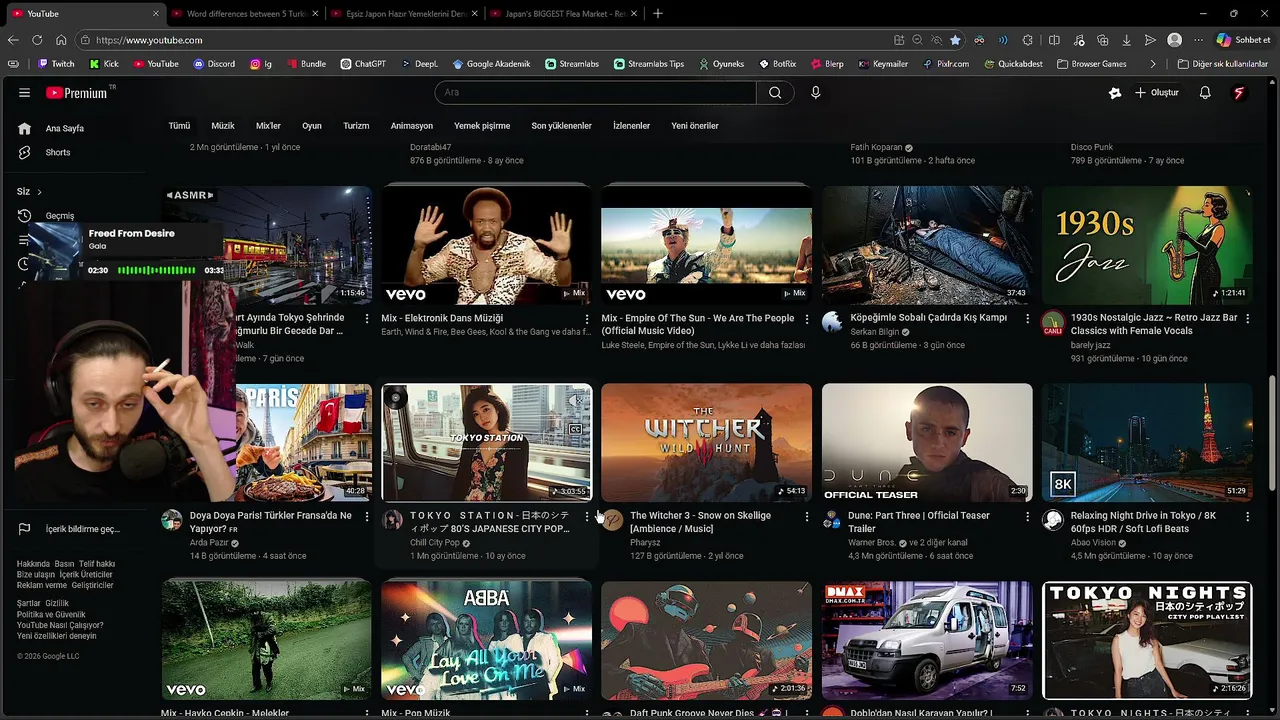Open options for Mix - Elektronik Dans Müziği
The height and width of the screenshot is (720, 1280).
[x=587, y=319]
